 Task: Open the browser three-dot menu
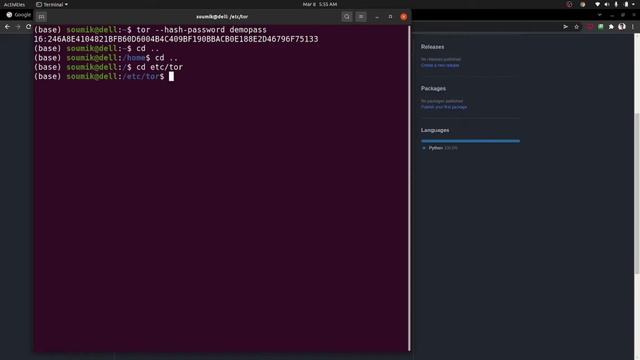point(633,27)
